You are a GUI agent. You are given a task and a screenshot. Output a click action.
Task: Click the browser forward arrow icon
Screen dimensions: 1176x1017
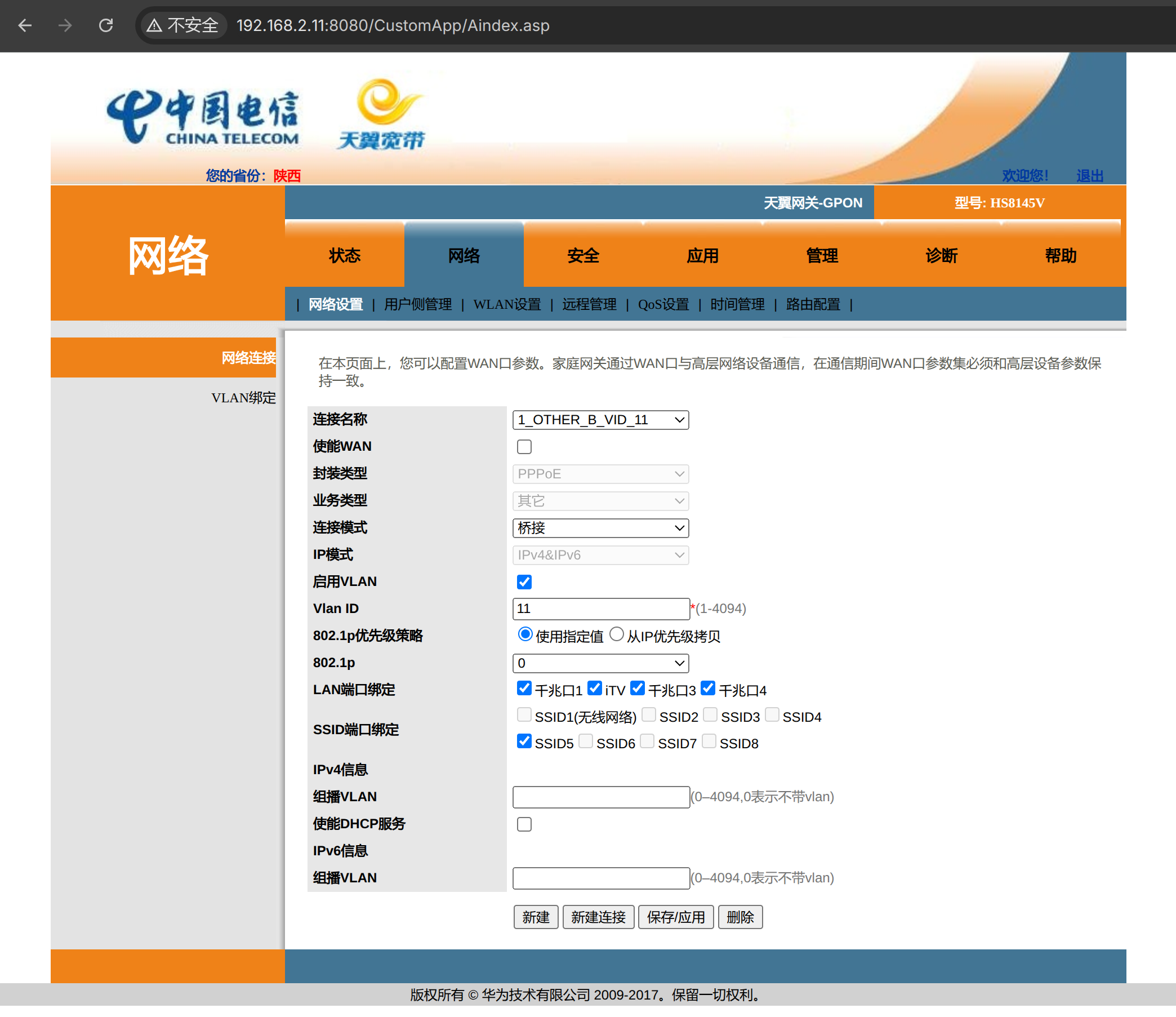coord(65,25)
